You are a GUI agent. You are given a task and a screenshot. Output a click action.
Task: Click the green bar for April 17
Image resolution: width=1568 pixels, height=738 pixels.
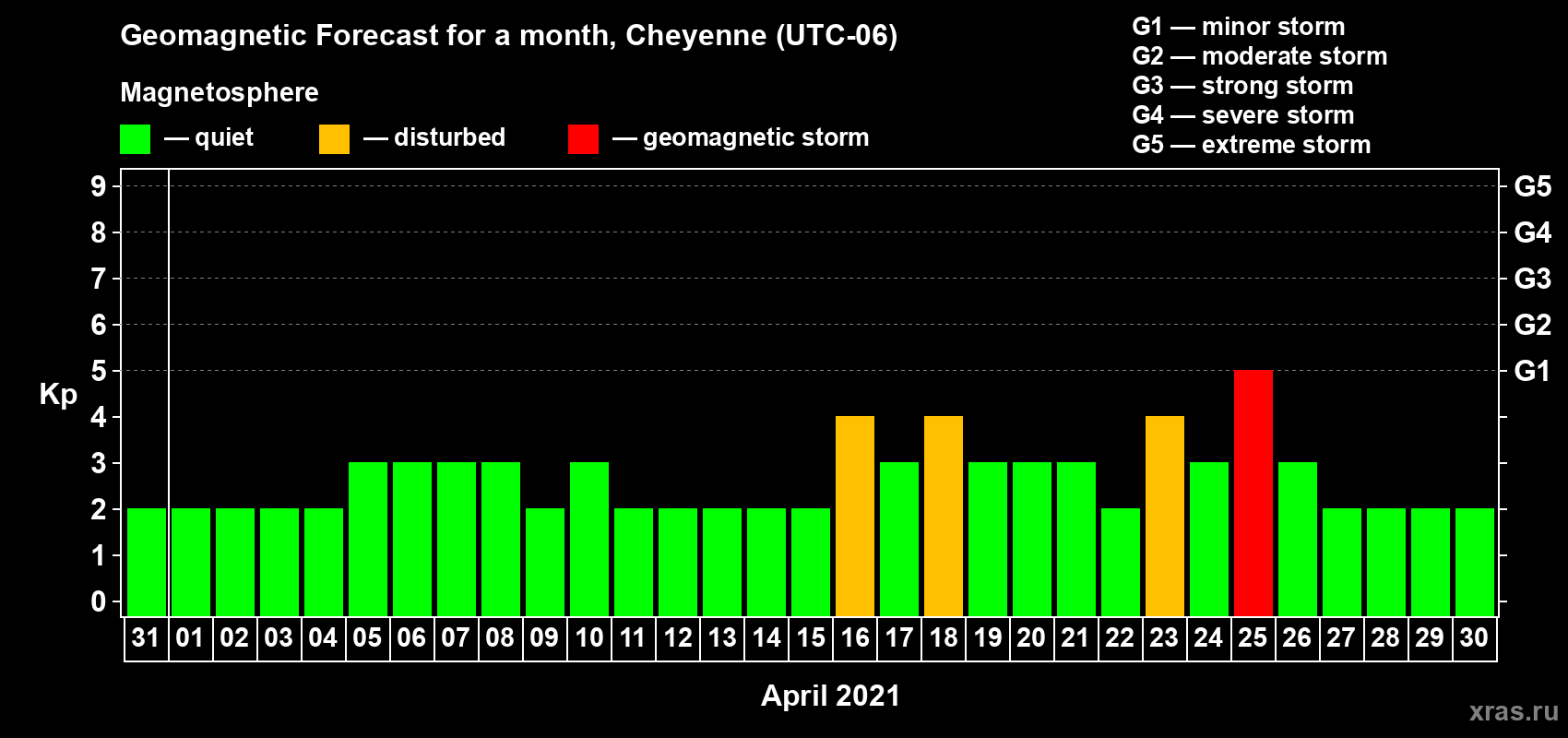[899, 539]
